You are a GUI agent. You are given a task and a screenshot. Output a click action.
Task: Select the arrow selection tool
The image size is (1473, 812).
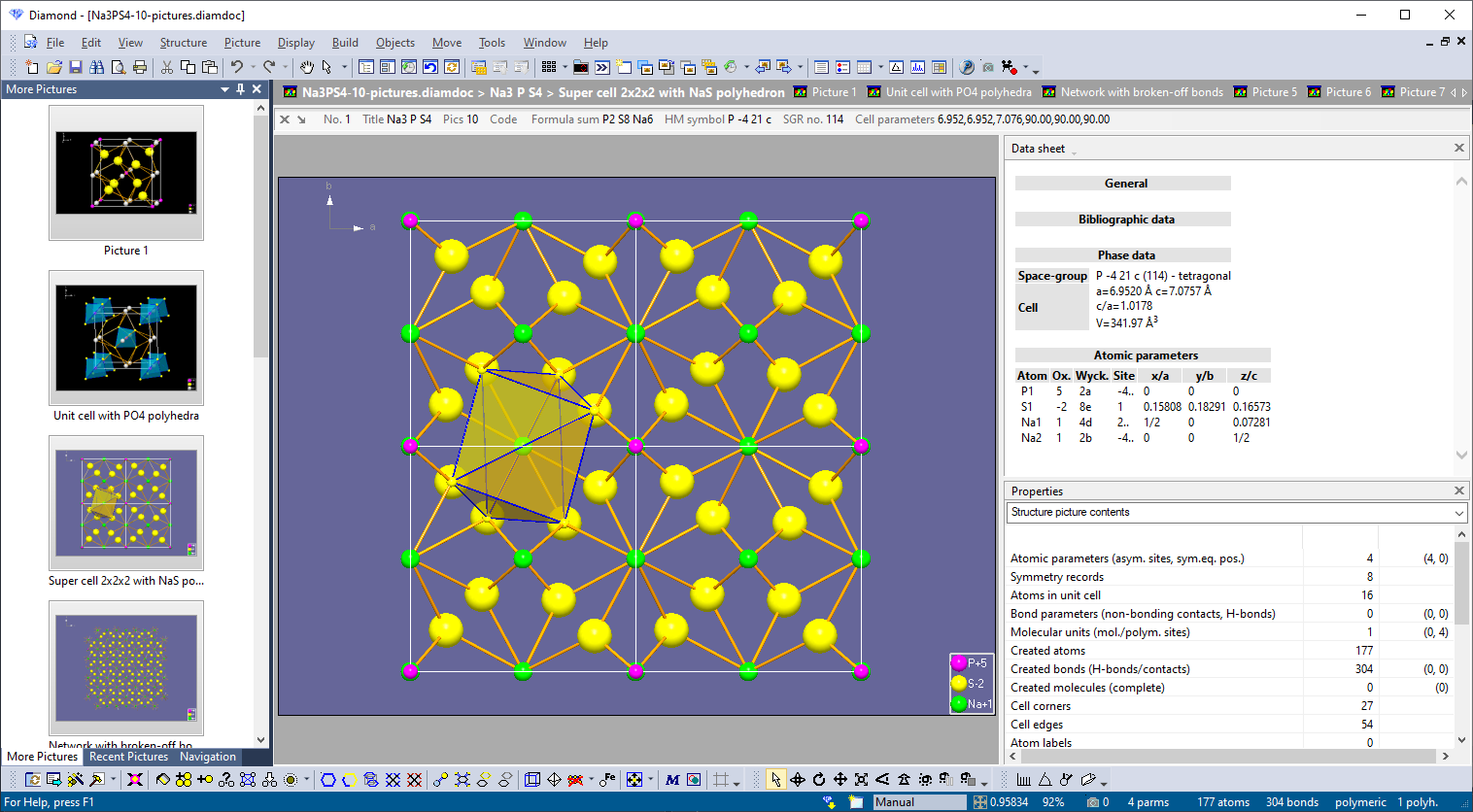[777, 780]
